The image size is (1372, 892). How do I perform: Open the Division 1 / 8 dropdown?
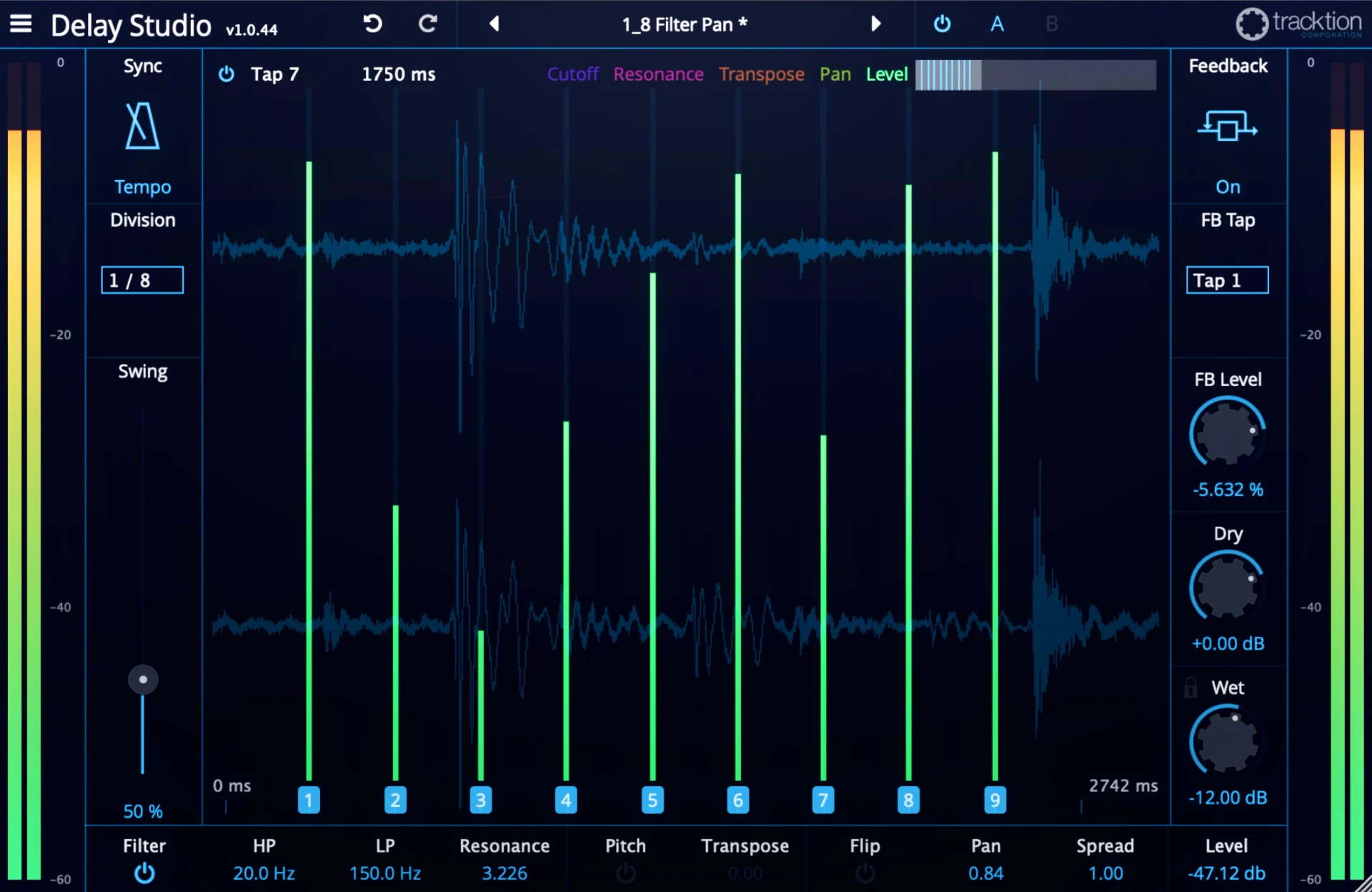coord(142,280)
